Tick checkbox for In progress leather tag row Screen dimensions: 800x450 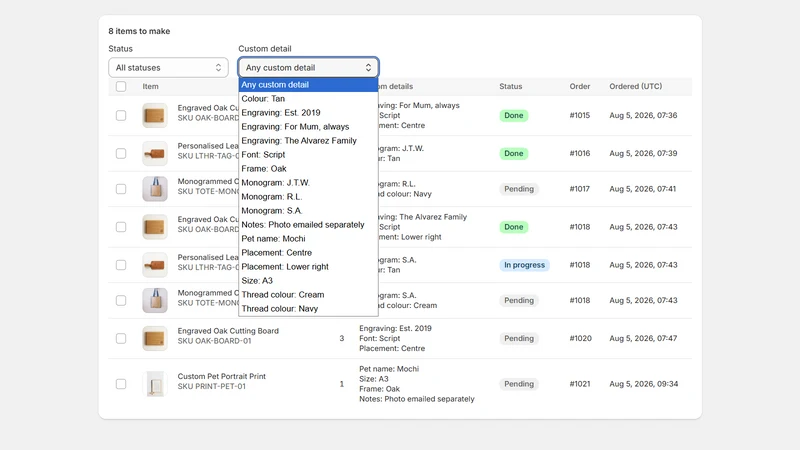[x=121, y=265]
